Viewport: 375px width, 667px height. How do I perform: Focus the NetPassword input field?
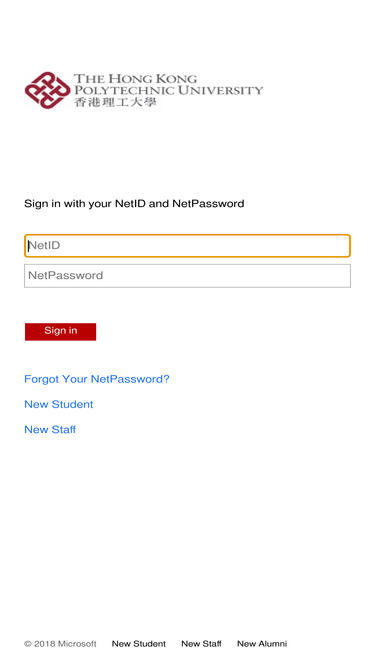coord(187,276)
